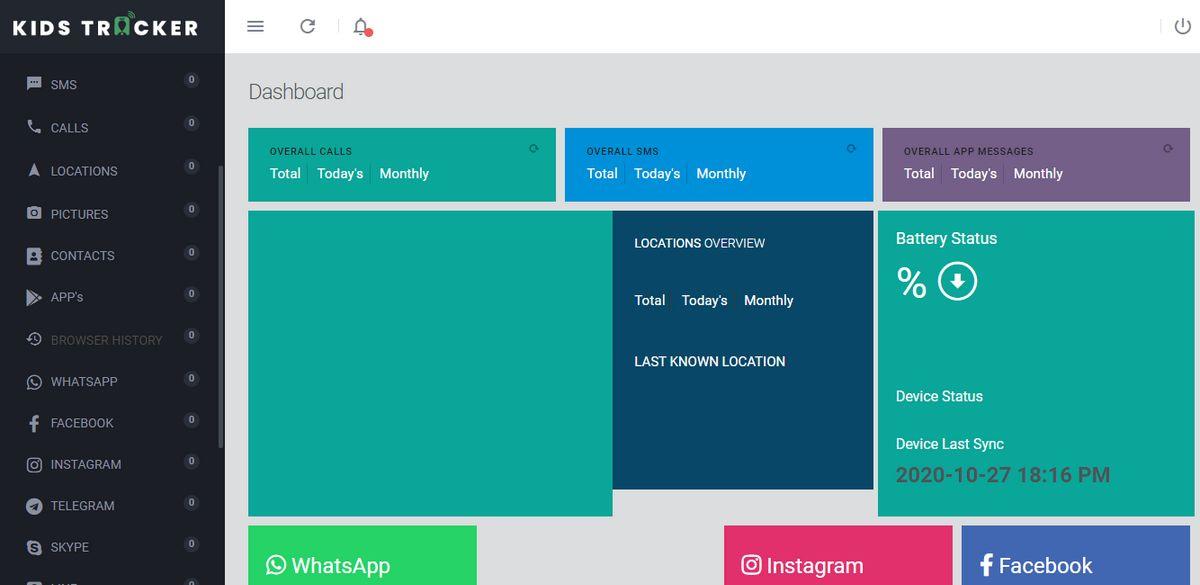This screenshot has height=585, width=1200.
Task: Open CONTACTS in the sidebar
Action: (83, 256)
